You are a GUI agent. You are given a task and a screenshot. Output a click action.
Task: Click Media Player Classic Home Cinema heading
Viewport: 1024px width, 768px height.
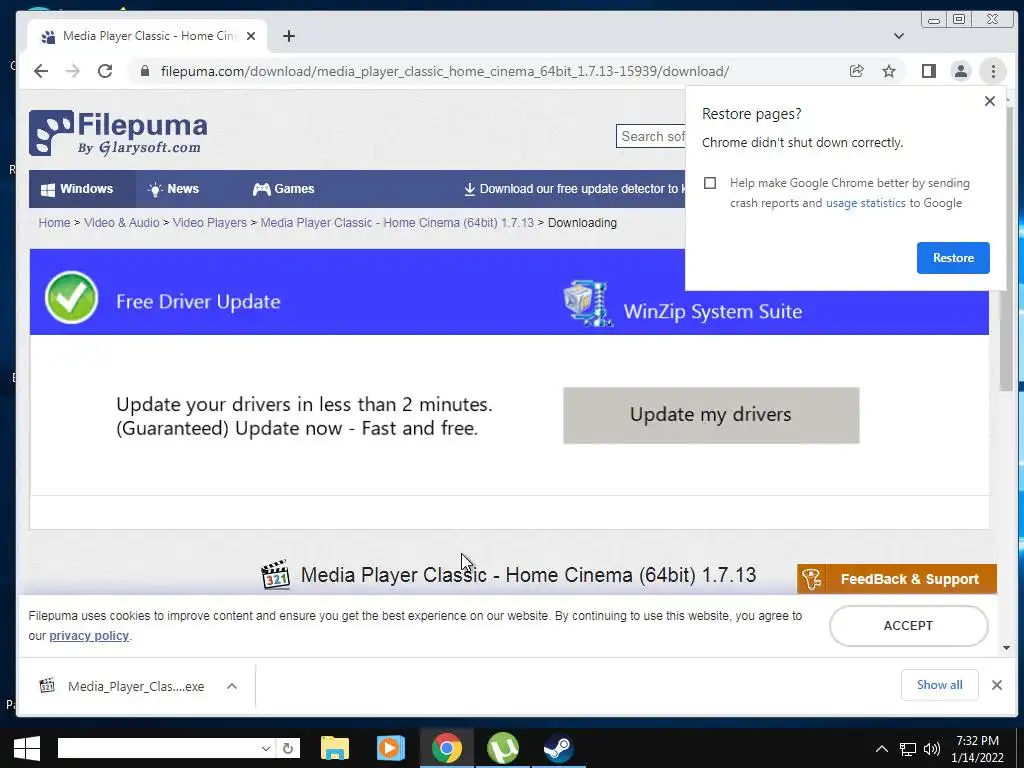528,575
